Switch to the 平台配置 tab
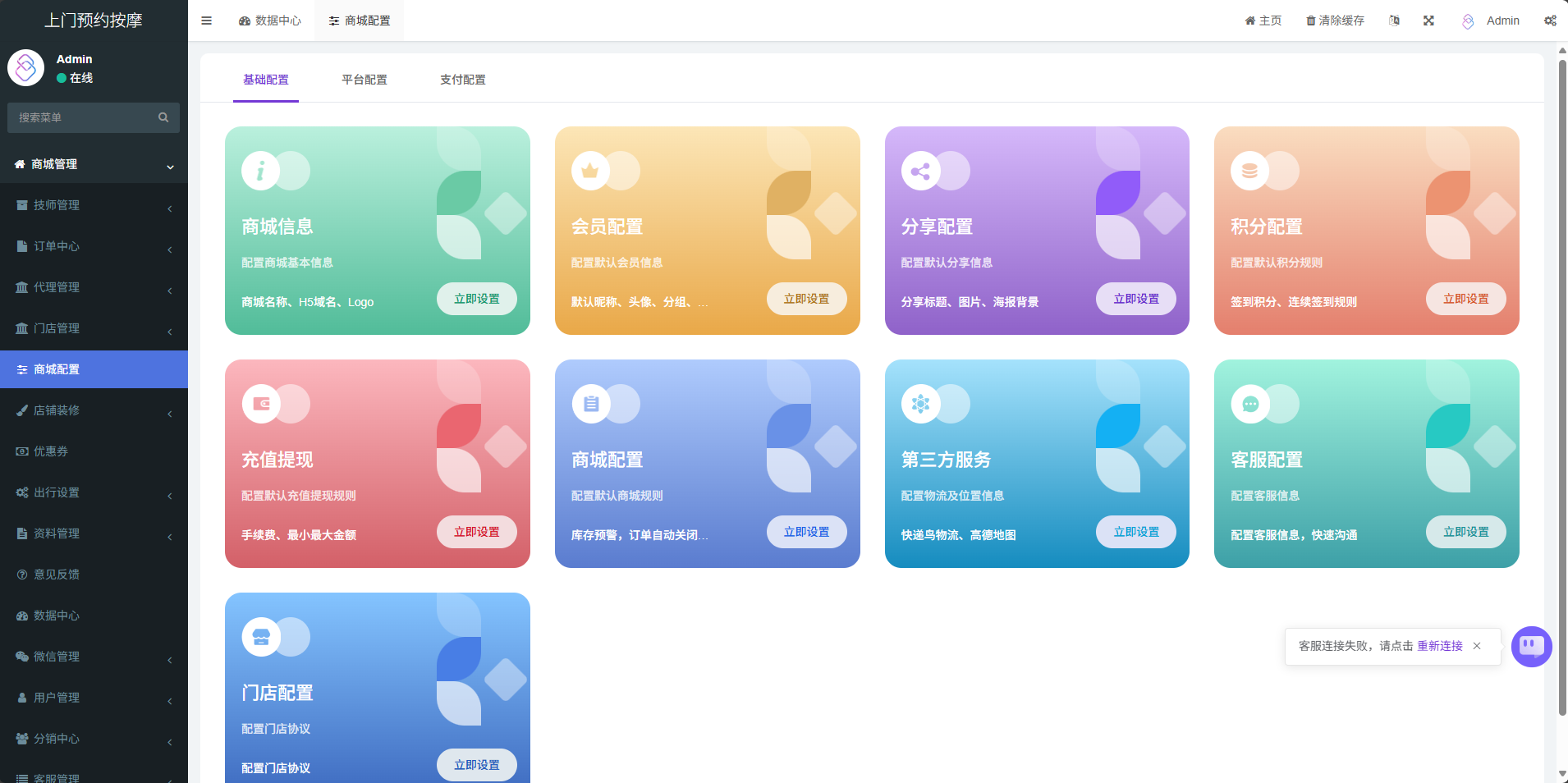Image resolution: width=1568 pixels, height=783 pixels. click(x=364, y=80)
